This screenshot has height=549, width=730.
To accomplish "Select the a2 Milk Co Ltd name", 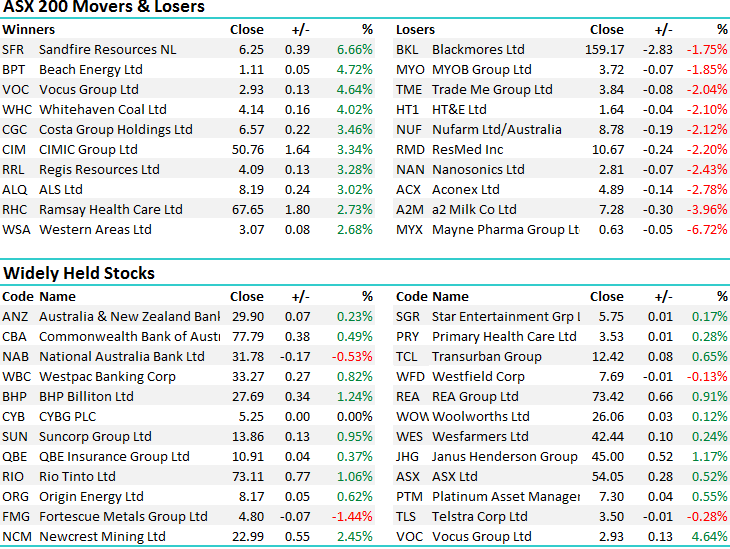I will pyautogui.click(x=474, y=210).
